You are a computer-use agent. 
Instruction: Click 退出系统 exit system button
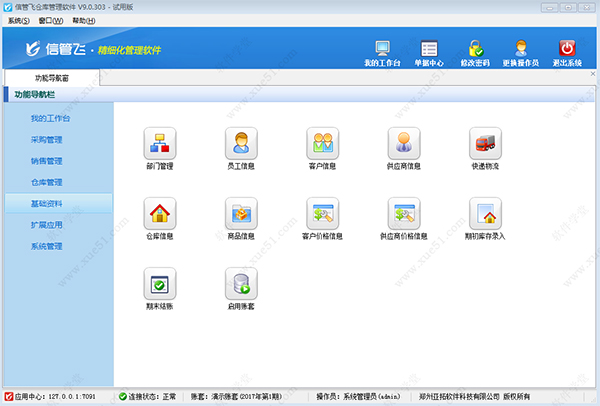(x=566, y=53)
